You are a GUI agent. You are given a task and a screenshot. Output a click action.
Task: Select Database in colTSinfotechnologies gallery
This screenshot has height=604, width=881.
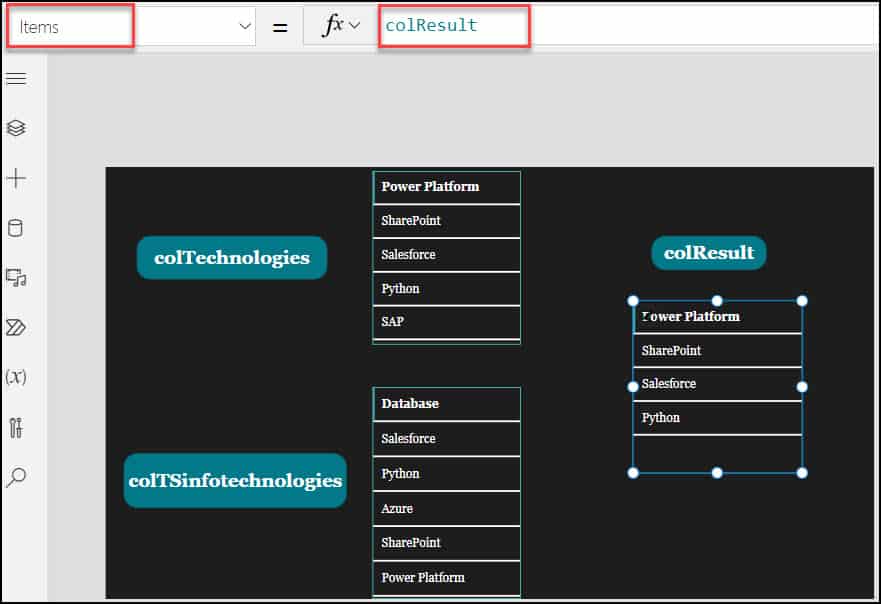tap(447, 404)
